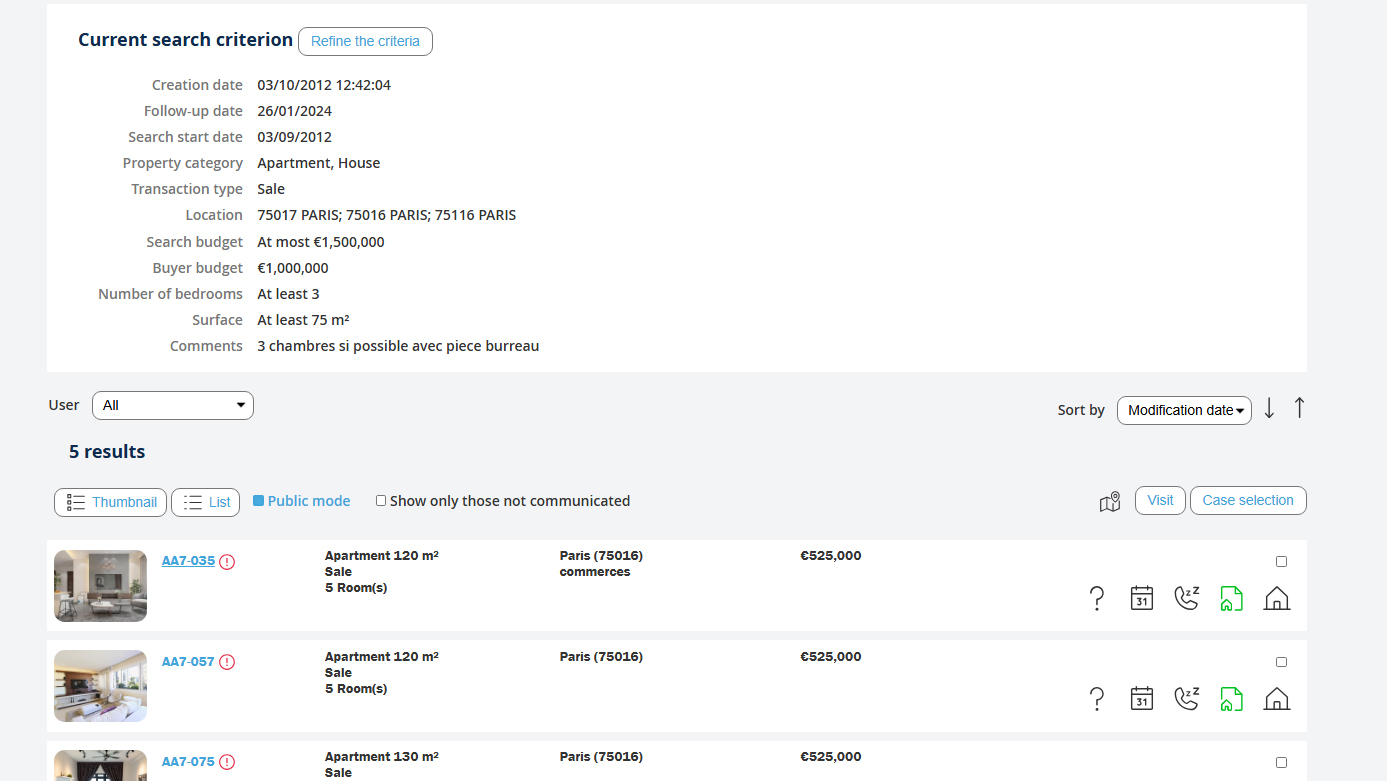Sort results in ascending order arrow

[x=1299, y=408]
